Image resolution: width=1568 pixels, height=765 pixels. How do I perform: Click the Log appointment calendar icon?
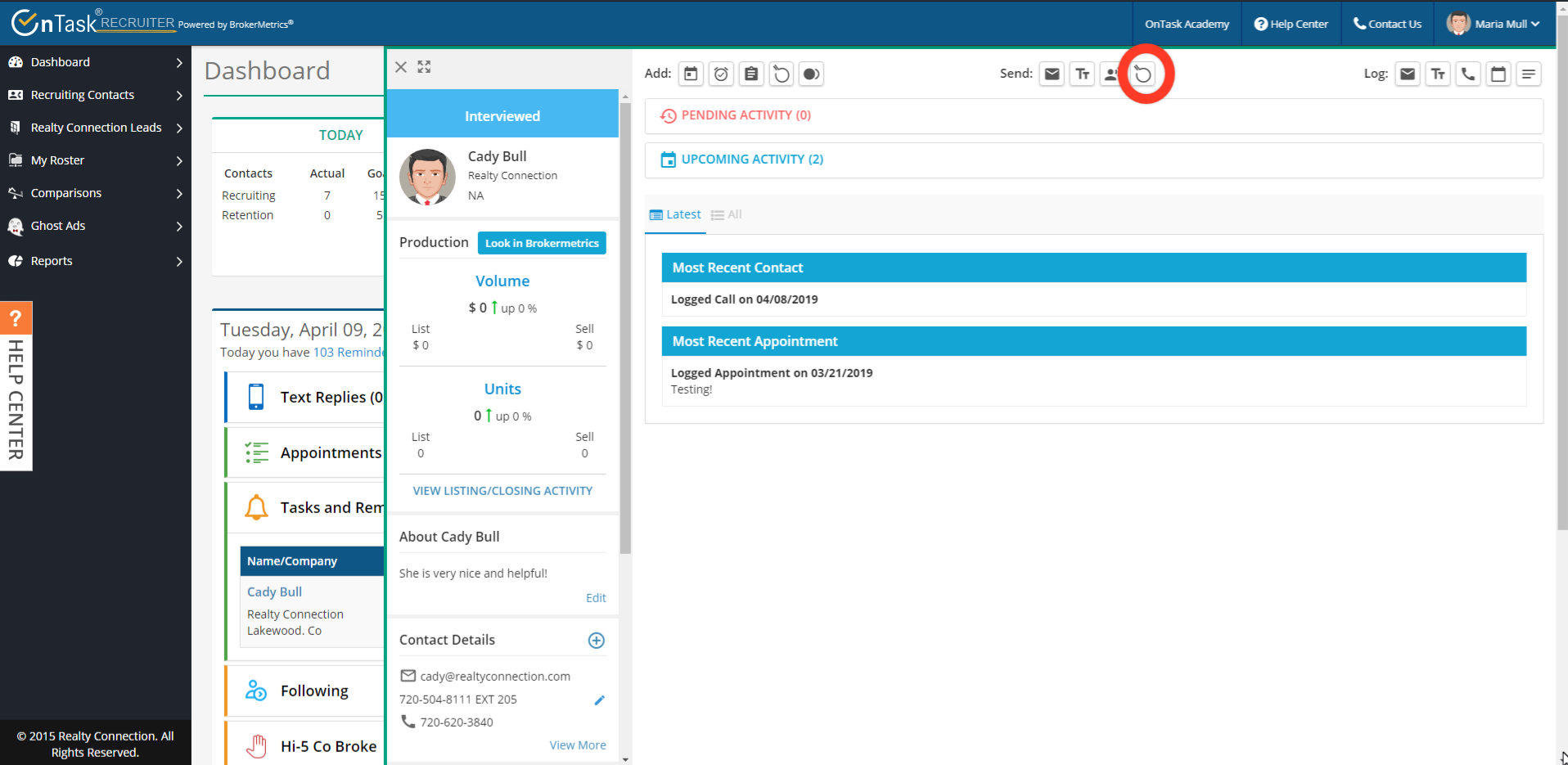tap(1498, 74)
